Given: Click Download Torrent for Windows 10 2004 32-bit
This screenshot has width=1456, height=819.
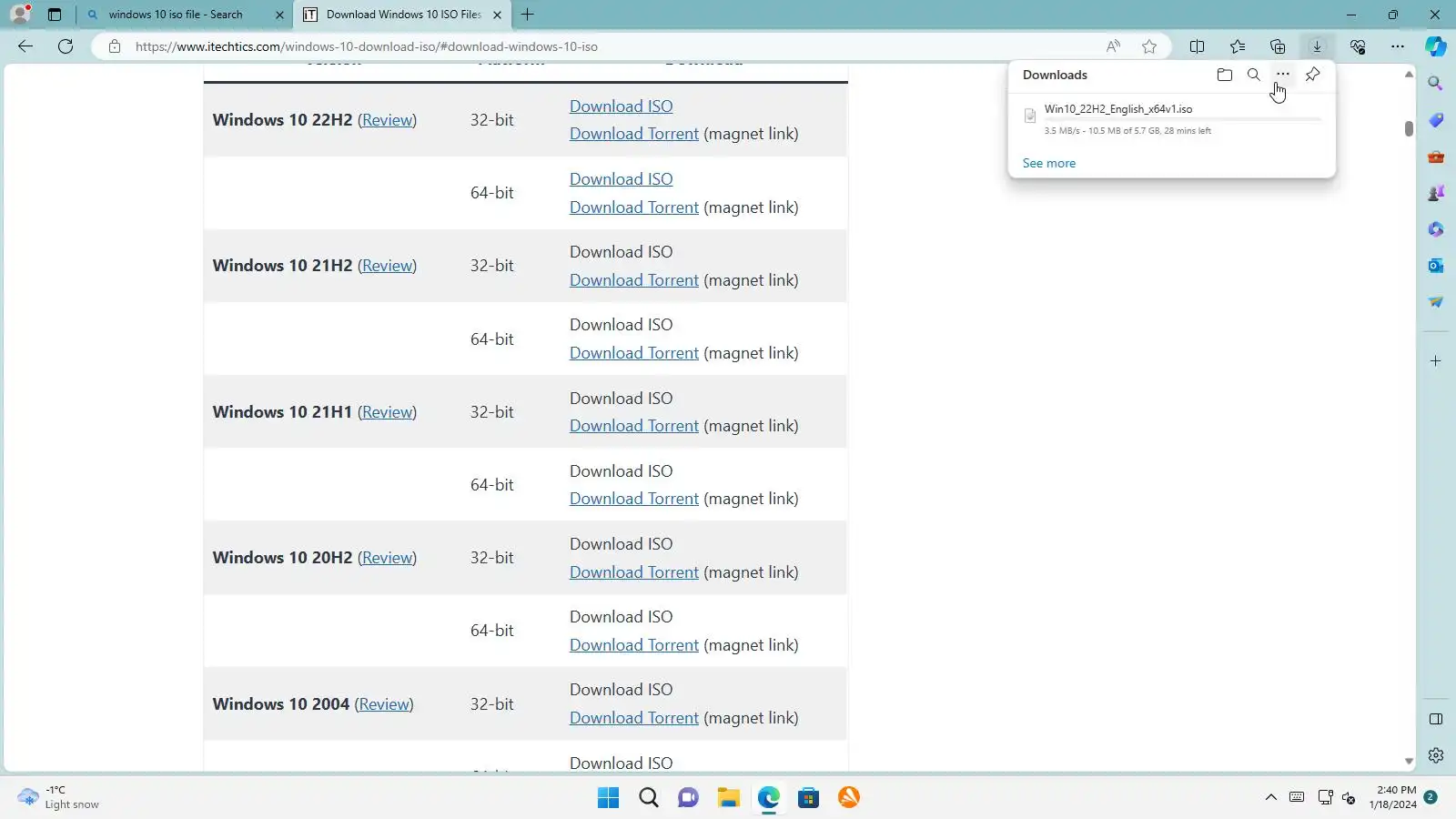Looking at the screenshot, I should pos(634,718).
